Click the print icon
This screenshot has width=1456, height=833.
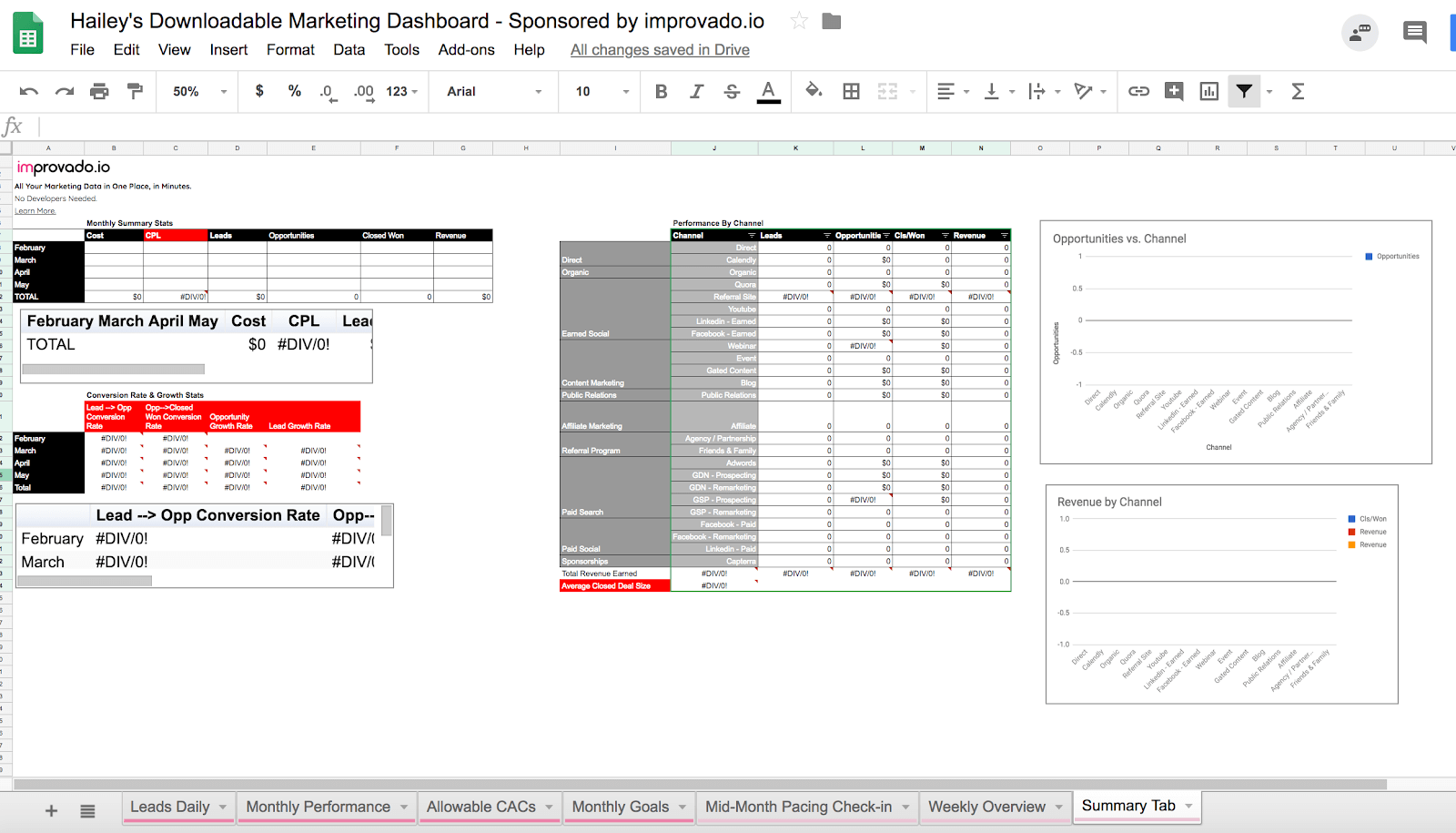(x=99, y=91)
